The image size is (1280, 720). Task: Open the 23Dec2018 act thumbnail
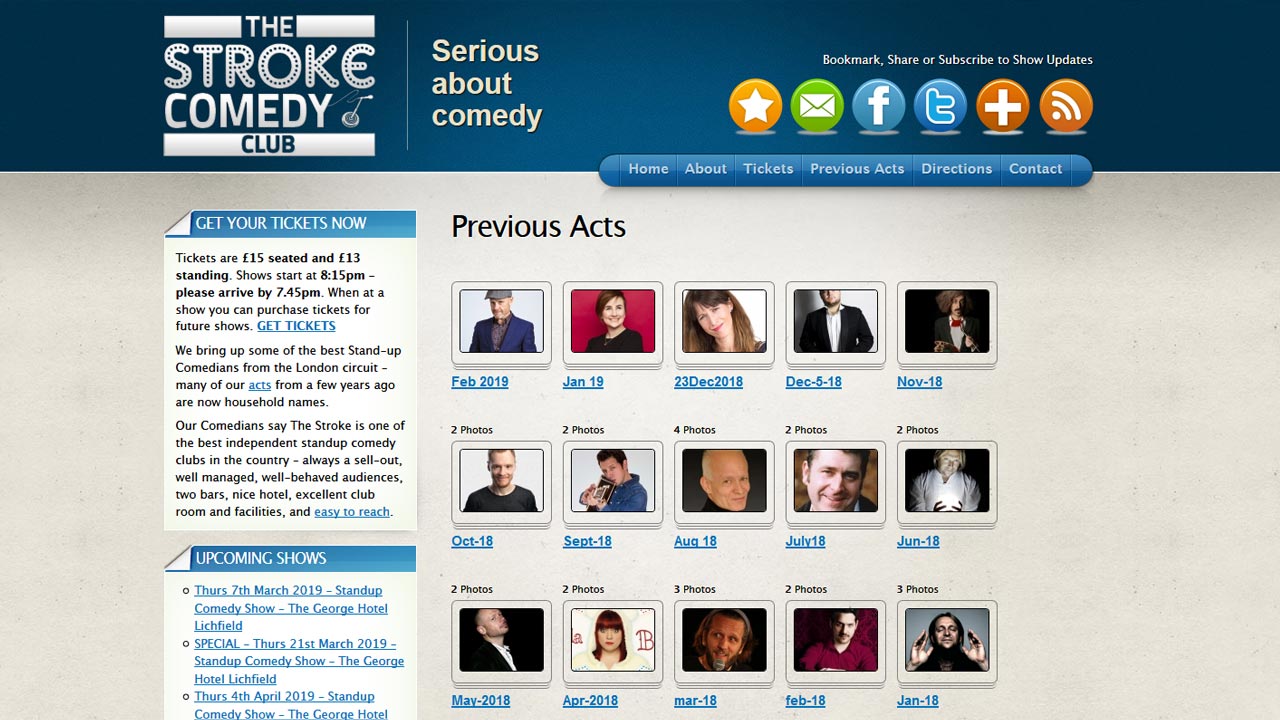pos(724,321)
